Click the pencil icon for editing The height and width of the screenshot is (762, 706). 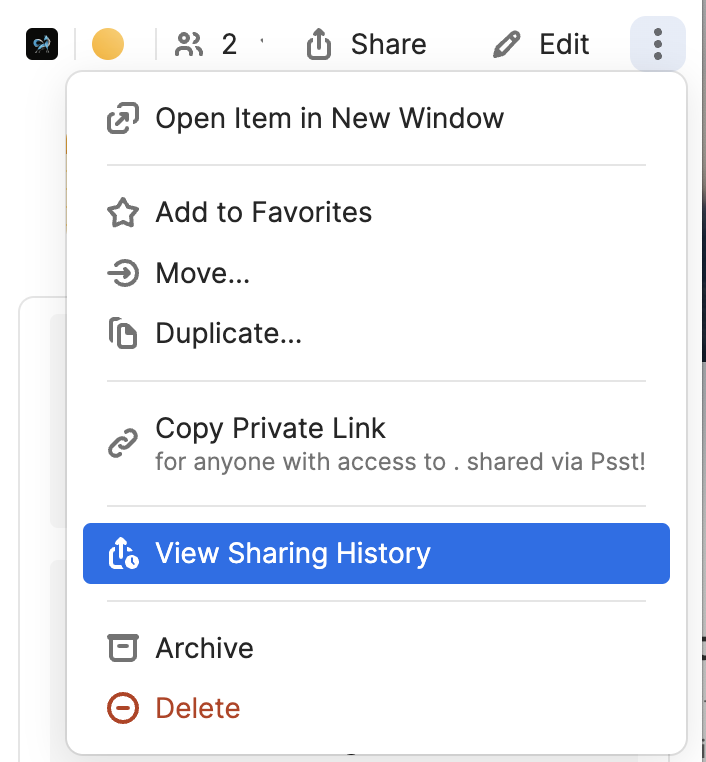508,45
